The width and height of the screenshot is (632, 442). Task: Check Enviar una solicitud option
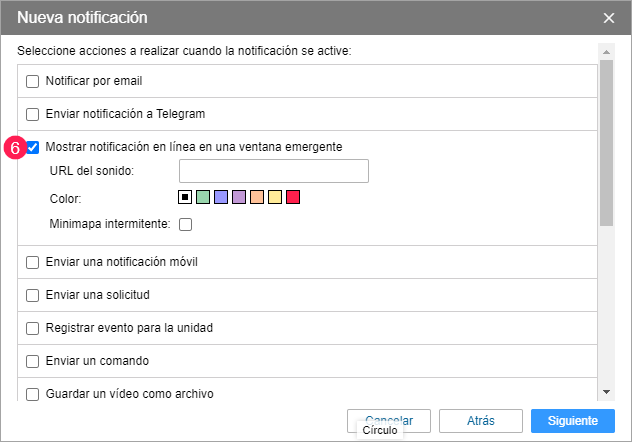(33, 295)
